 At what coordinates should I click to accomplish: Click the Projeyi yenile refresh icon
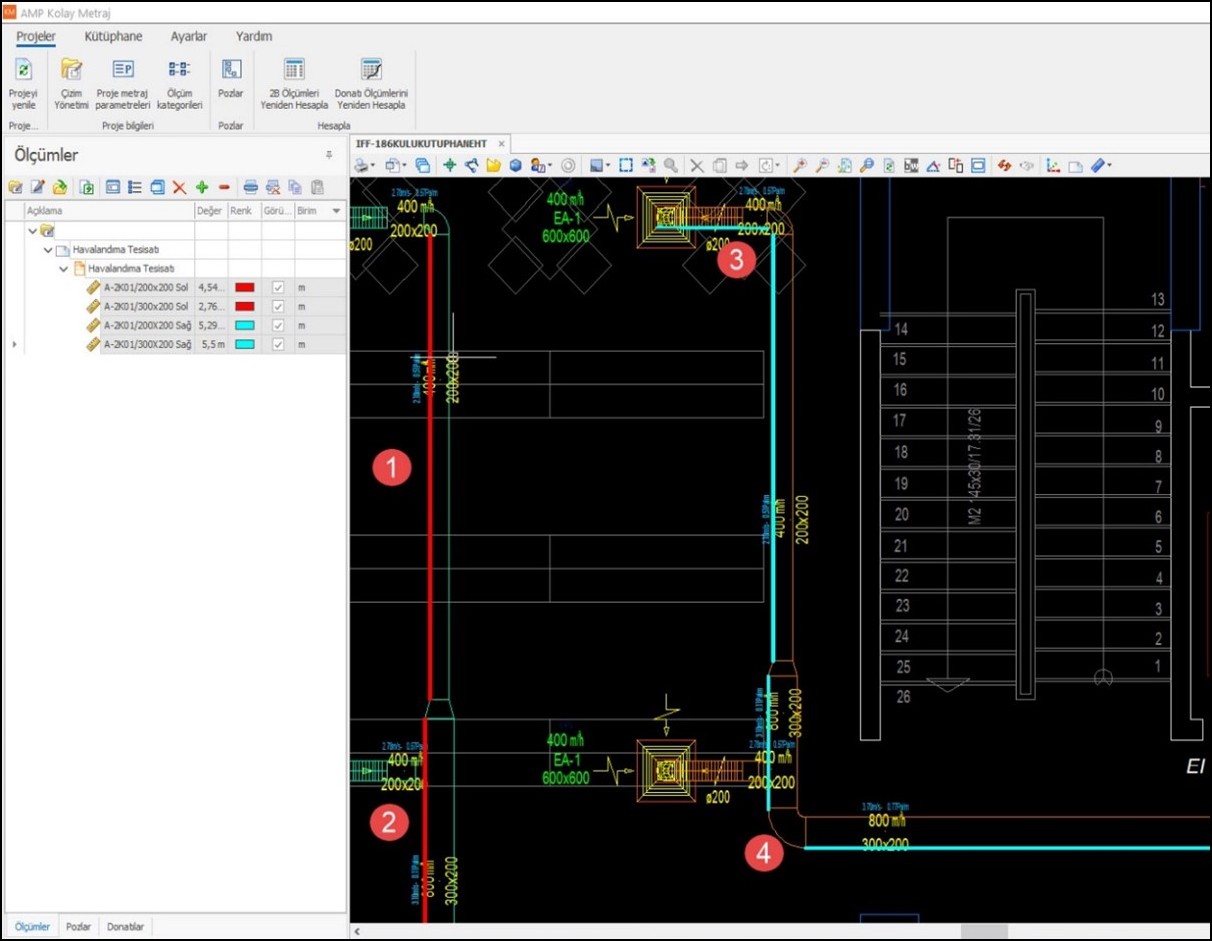coord(23,70)
